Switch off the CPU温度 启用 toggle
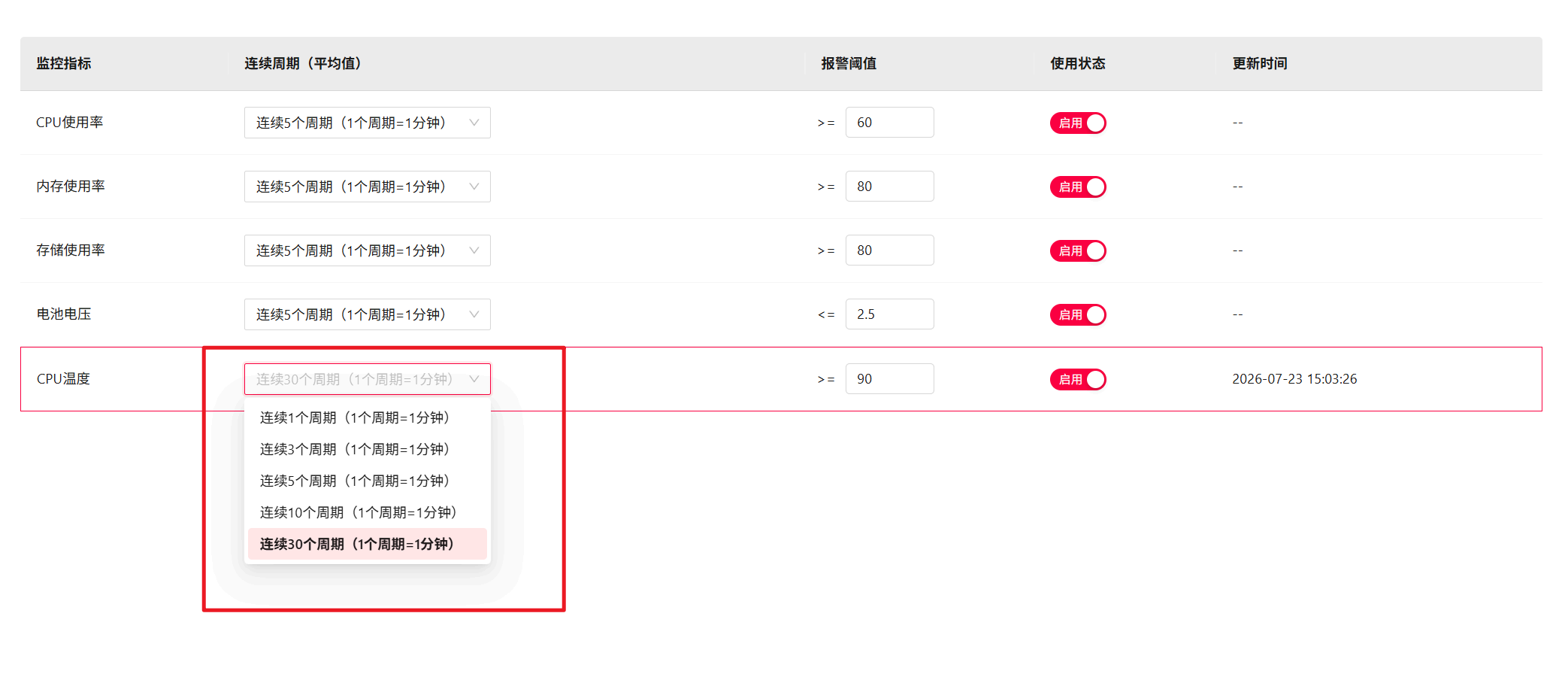 pos(1078,379)
